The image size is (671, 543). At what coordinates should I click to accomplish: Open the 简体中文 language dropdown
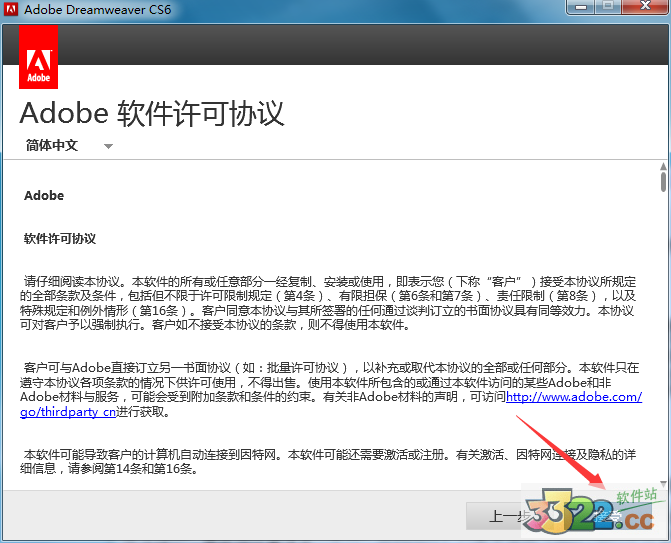click(x=69, y=145)
